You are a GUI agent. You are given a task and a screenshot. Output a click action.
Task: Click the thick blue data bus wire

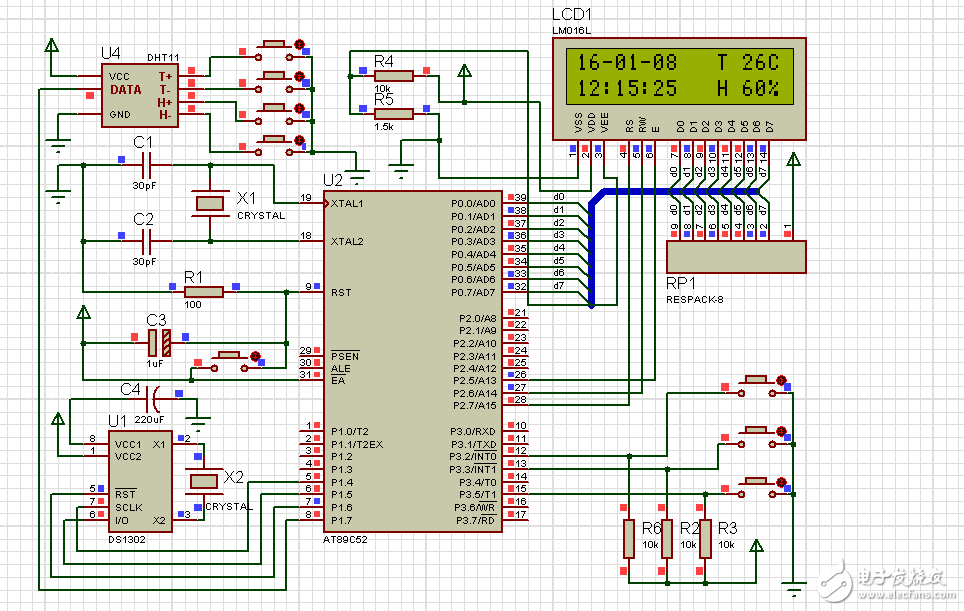591,250
